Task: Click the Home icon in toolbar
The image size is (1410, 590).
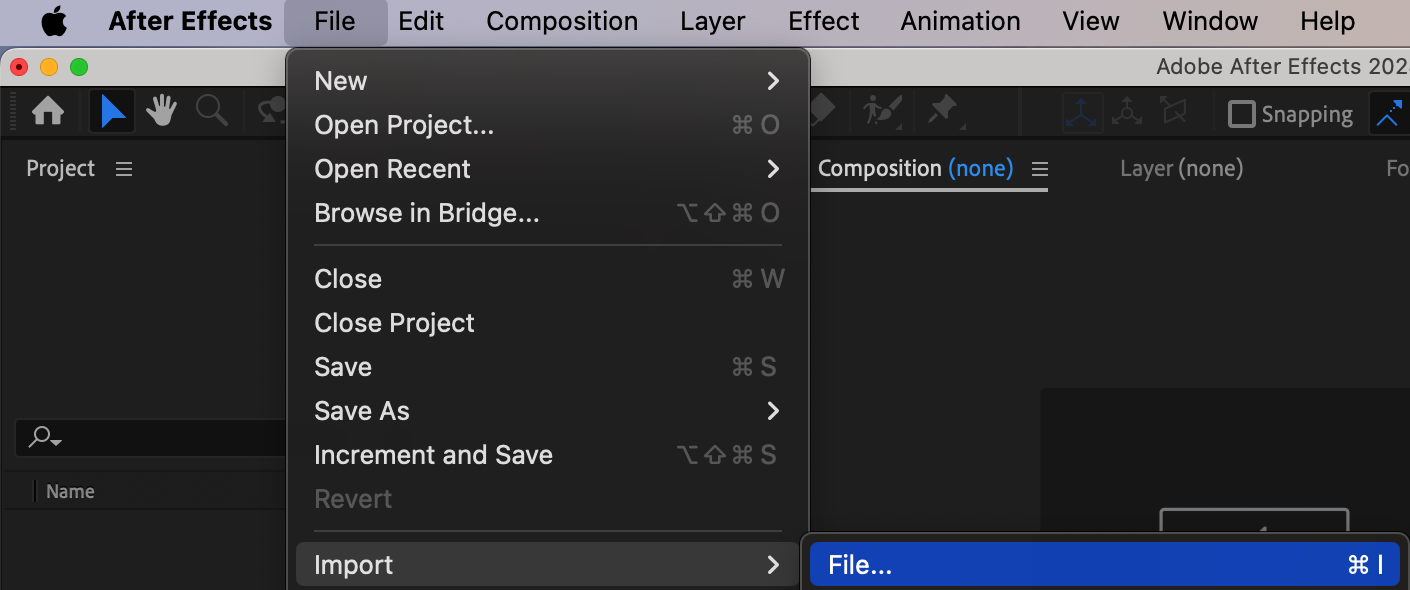Action: (x=48, y=112)
